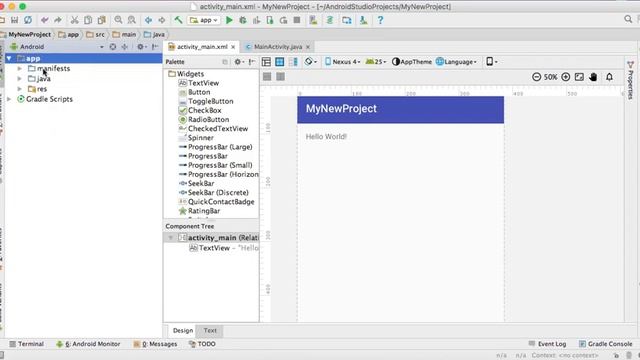Image resolution: width=640 pixels, height=360 pixels.
Task: Open the Language dropdown
Action: click(x=456, y=62)
